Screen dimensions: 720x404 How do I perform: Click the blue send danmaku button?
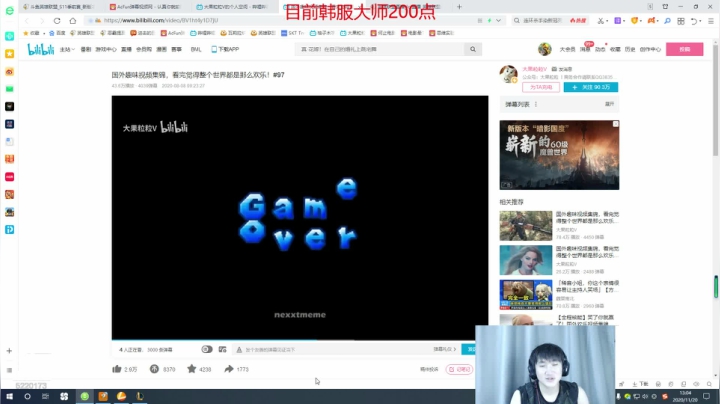(x=469, y=349)
